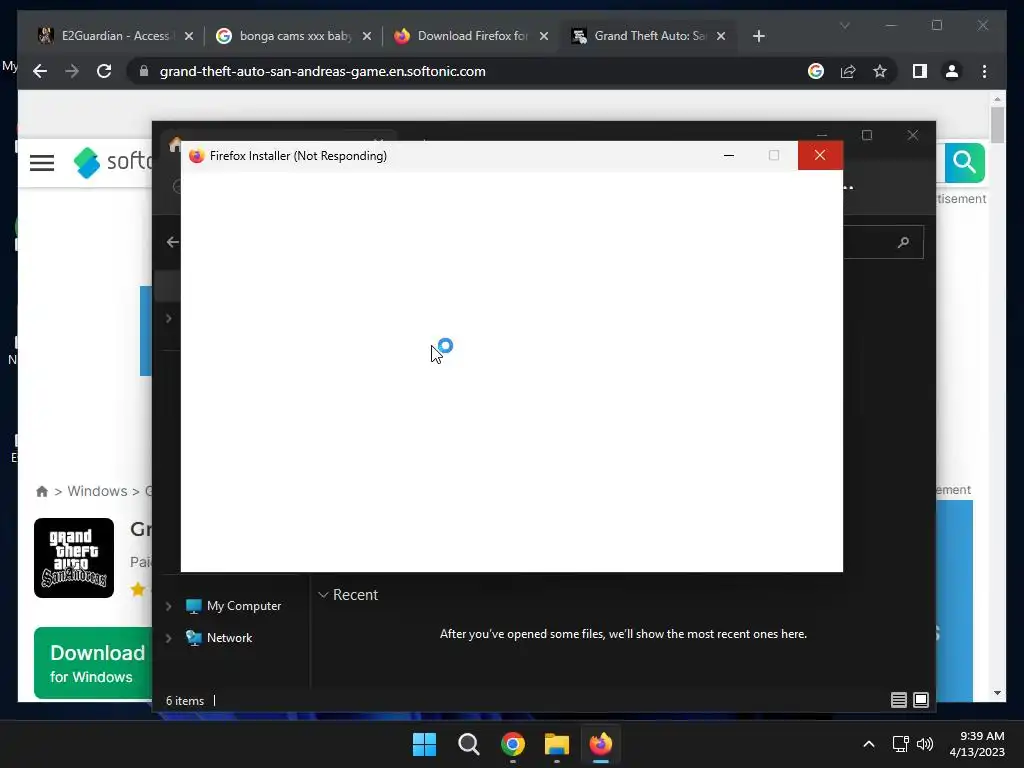Open taskbar Search
The image size is (1024, 768).
click(468, 744)
